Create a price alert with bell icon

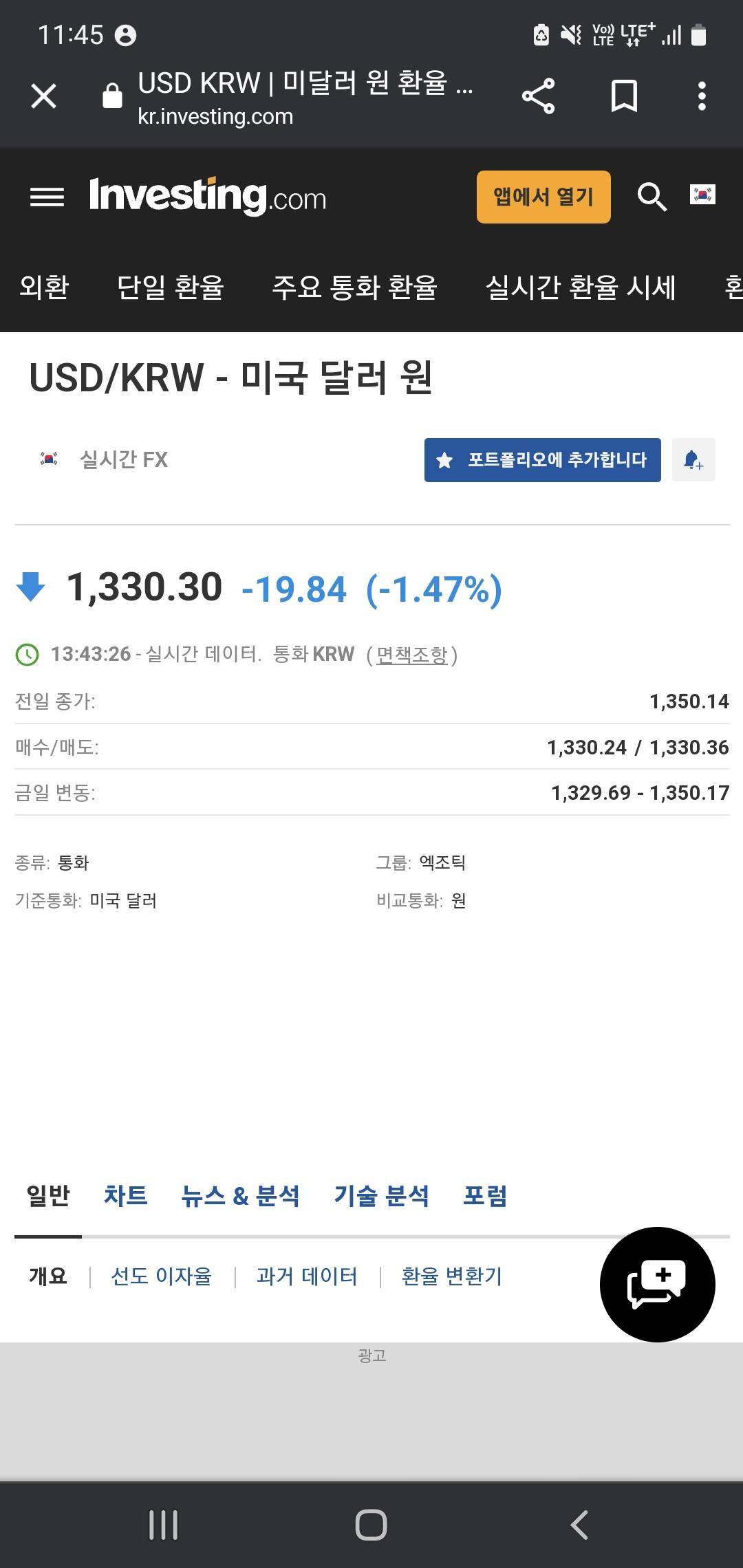pos(693,459)
